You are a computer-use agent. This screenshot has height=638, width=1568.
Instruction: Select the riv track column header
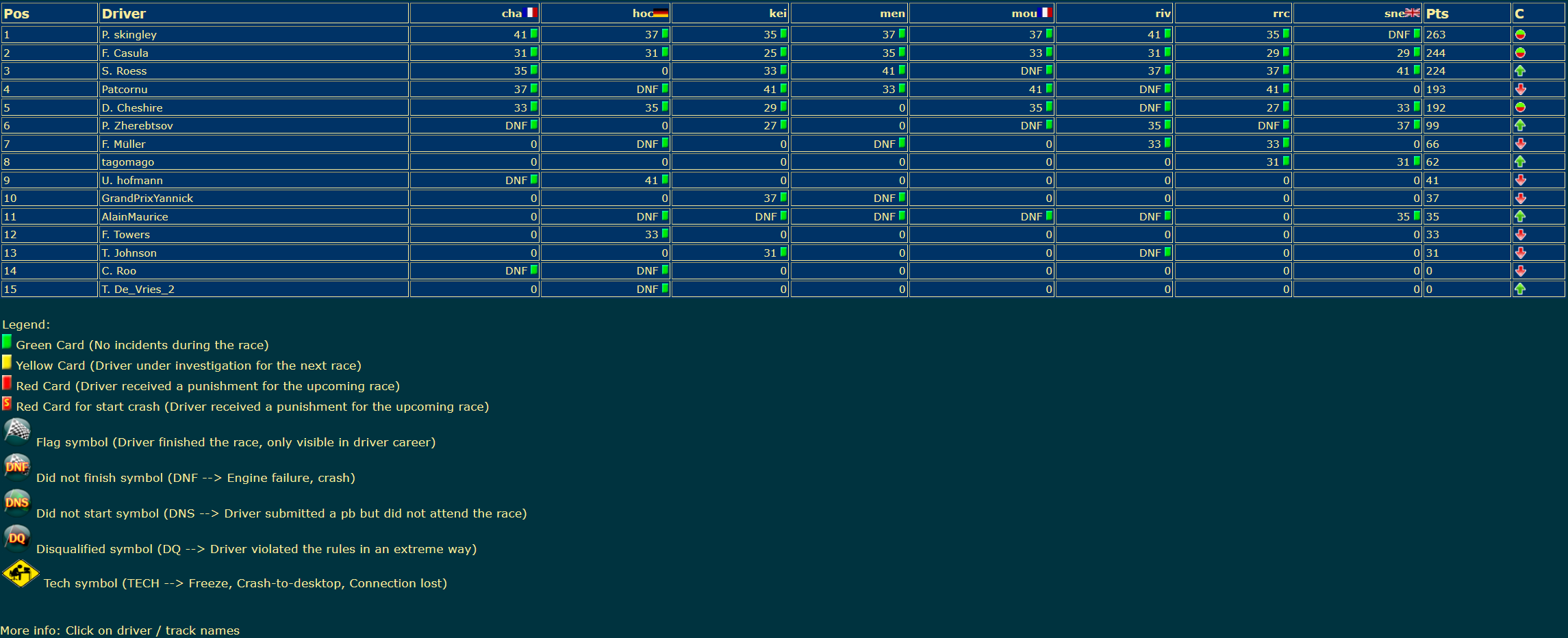point(1163,13)
